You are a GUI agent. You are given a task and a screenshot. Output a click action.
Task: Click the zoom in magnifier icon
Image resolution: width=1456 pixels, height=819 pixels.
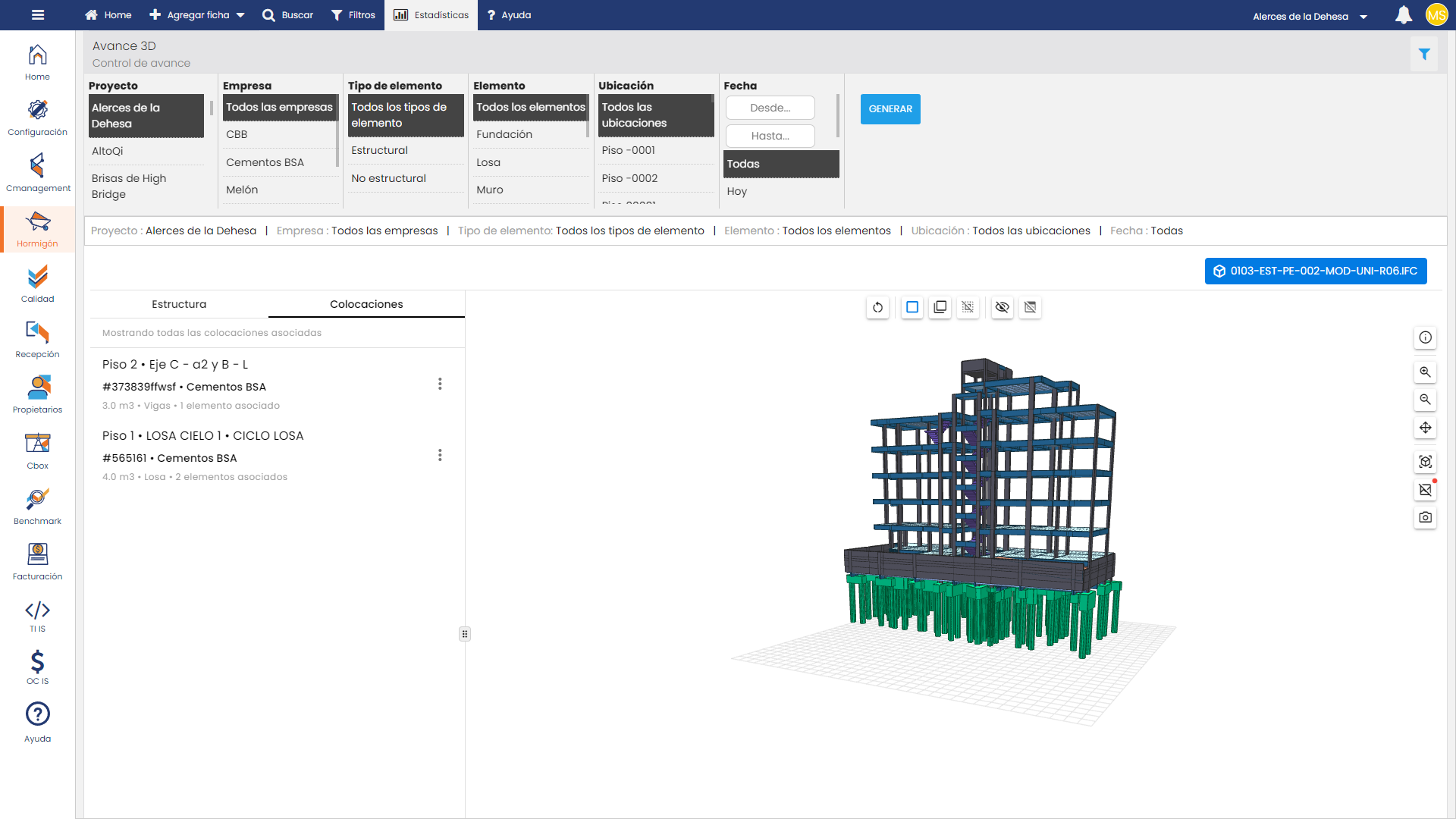click(1425, 372)
